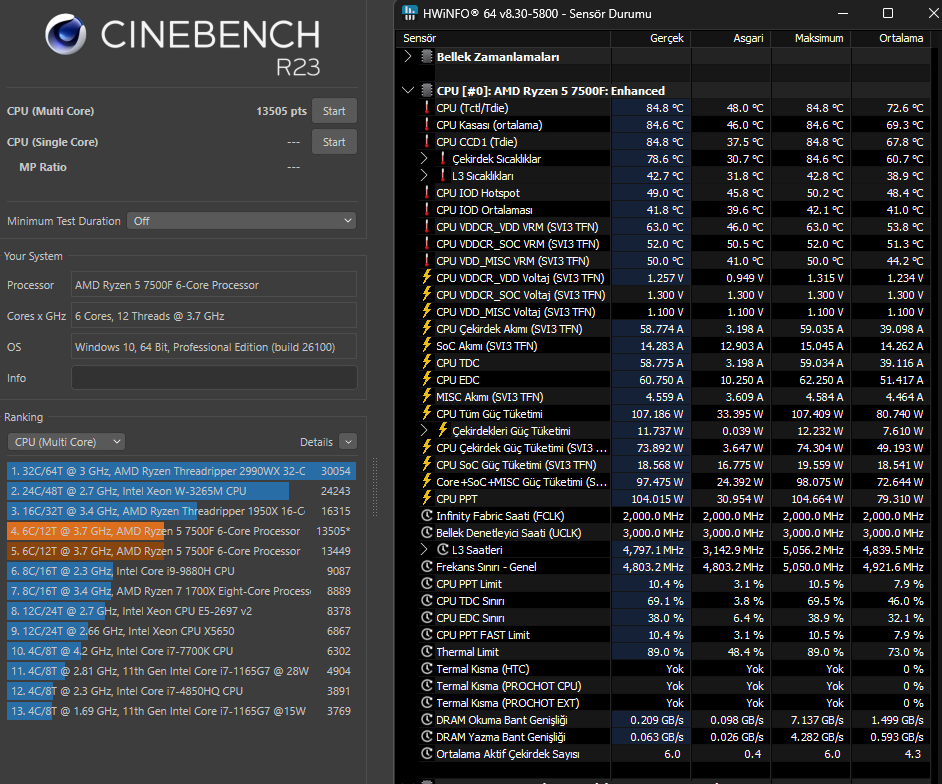Click the memory chip icon beside Bellek Zamanlamaları

[x=427, y=56]
